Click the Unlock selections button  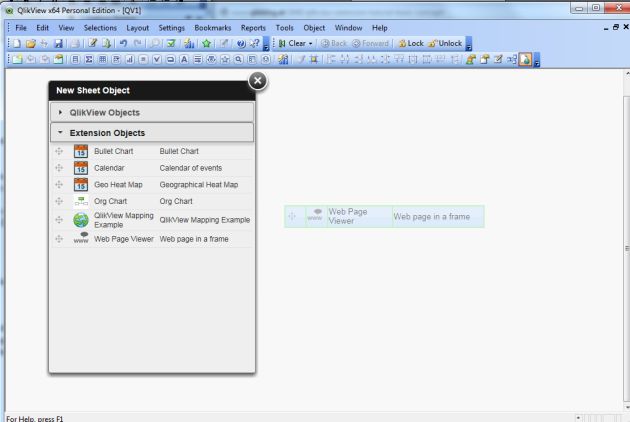[x=445, y=43]
